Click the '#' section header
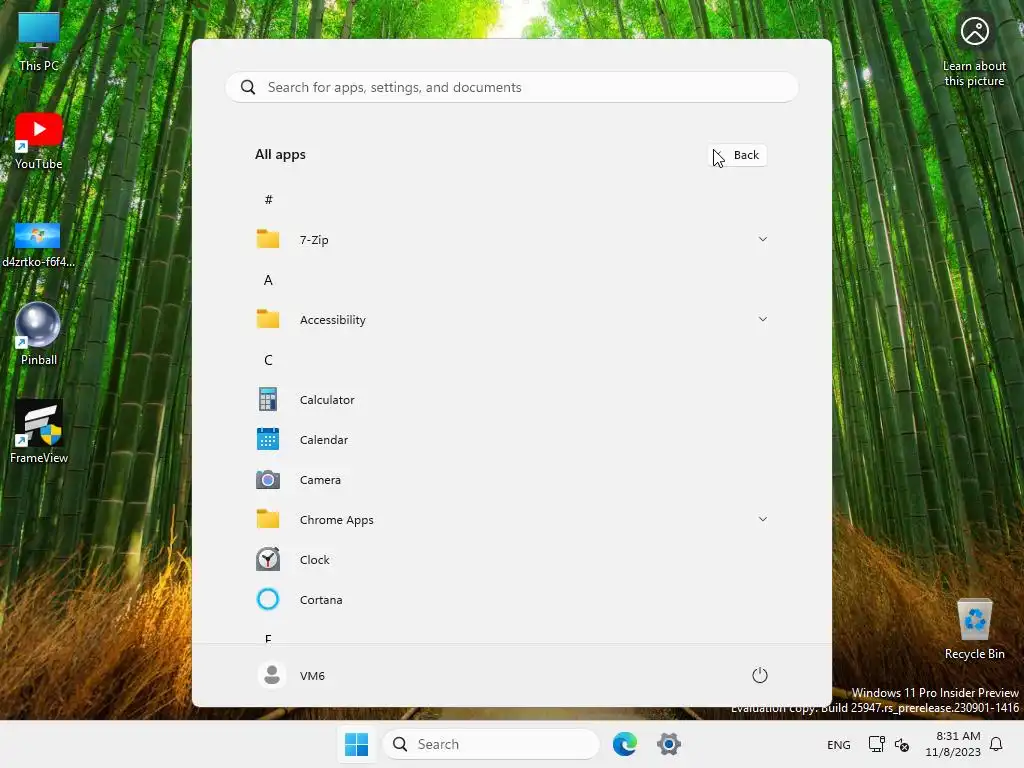The image size is (1024, 768). pyautogui.click(x=268, y=200)
